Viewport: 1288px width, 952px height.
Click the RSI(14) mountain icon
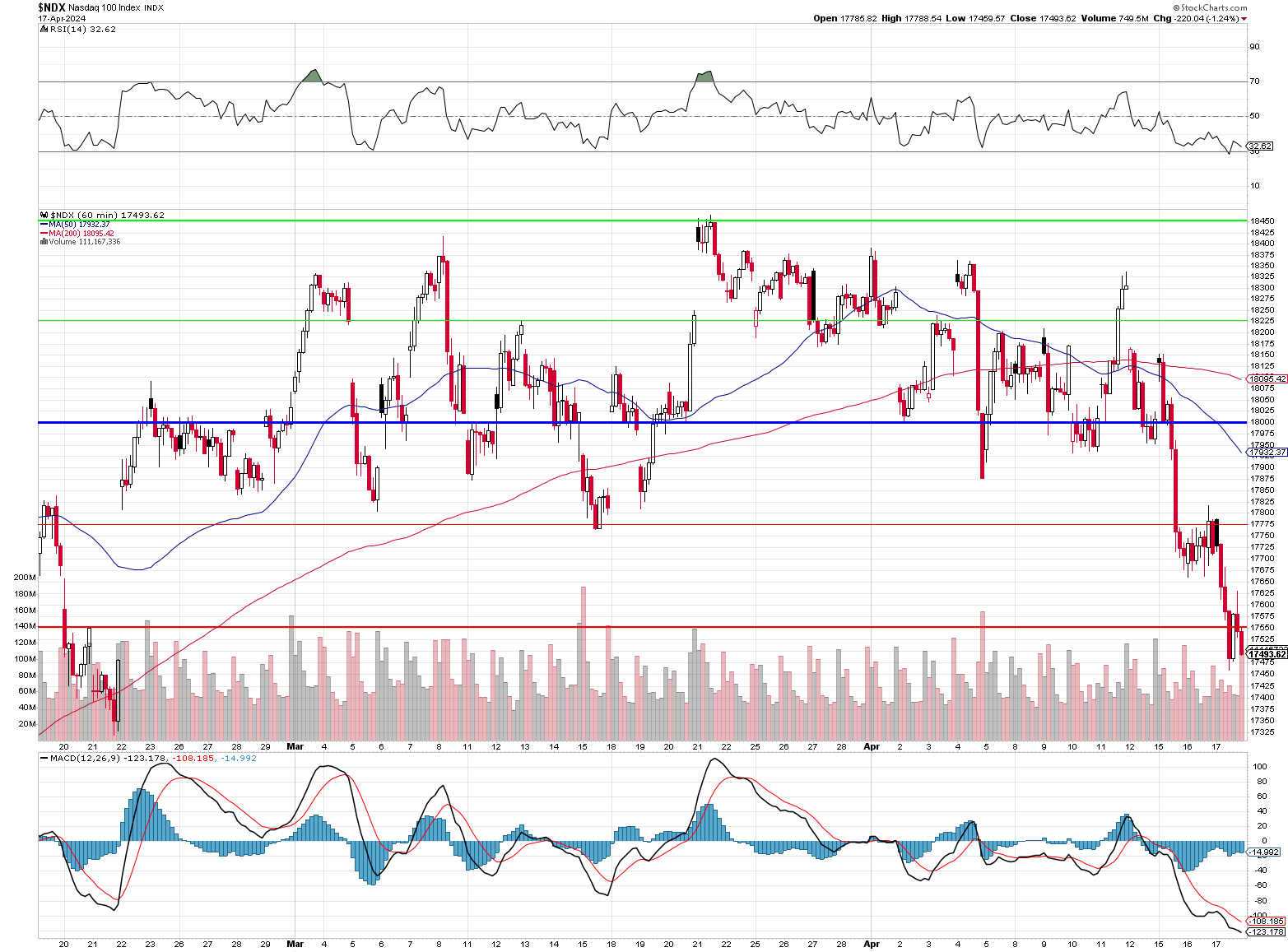coord(44,30)
